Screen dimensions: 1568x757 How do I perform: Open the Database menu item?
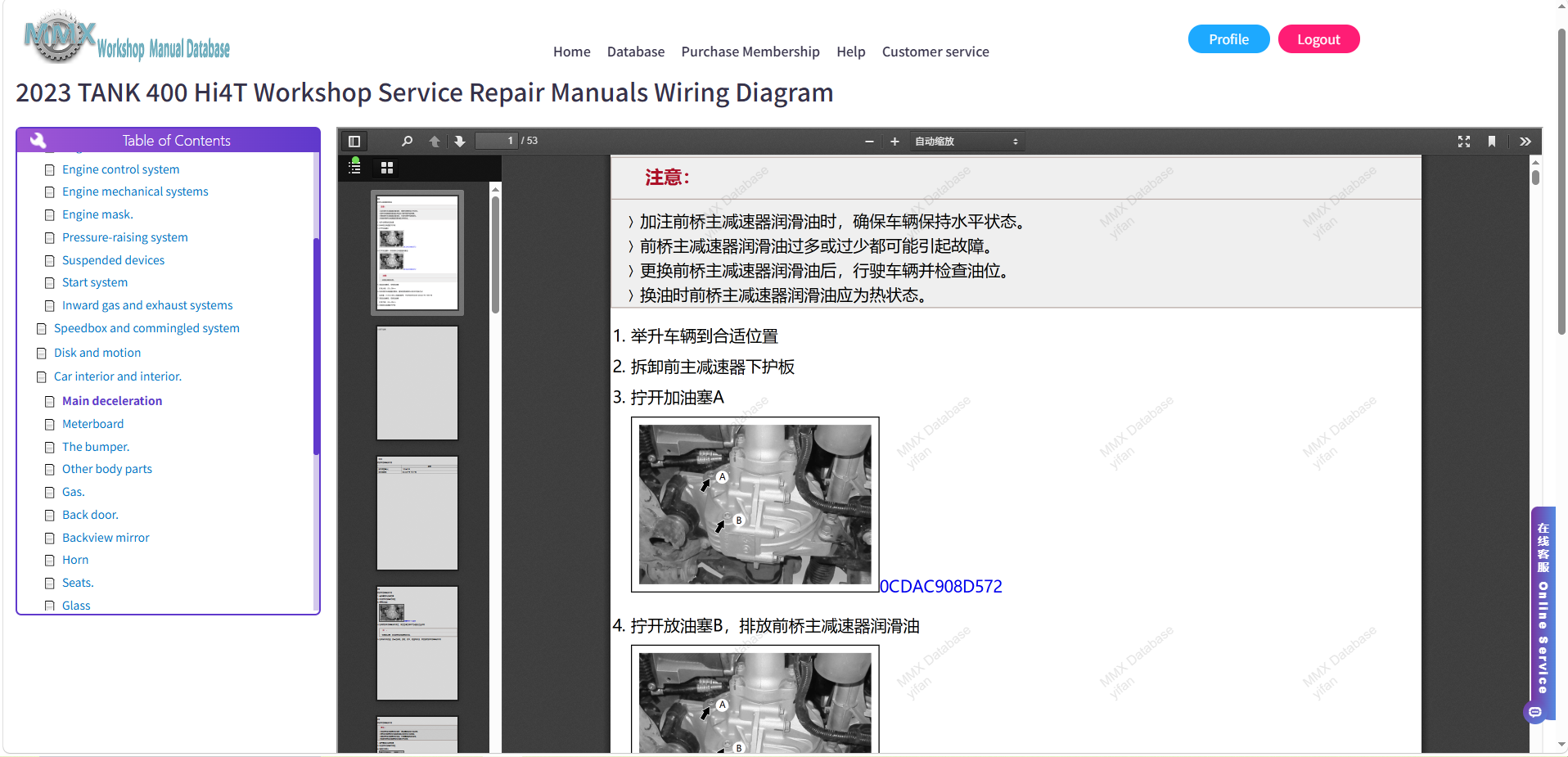[x=636, y=52]
